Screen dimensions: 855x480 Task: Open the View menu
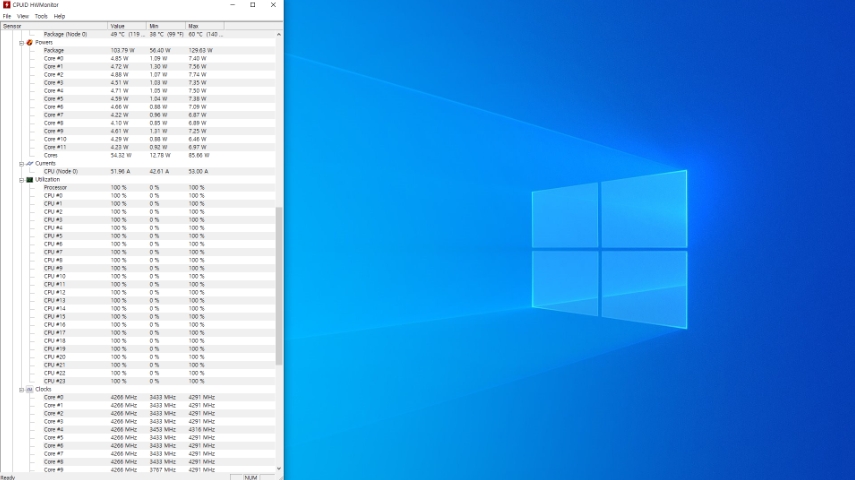pos(23,16)
